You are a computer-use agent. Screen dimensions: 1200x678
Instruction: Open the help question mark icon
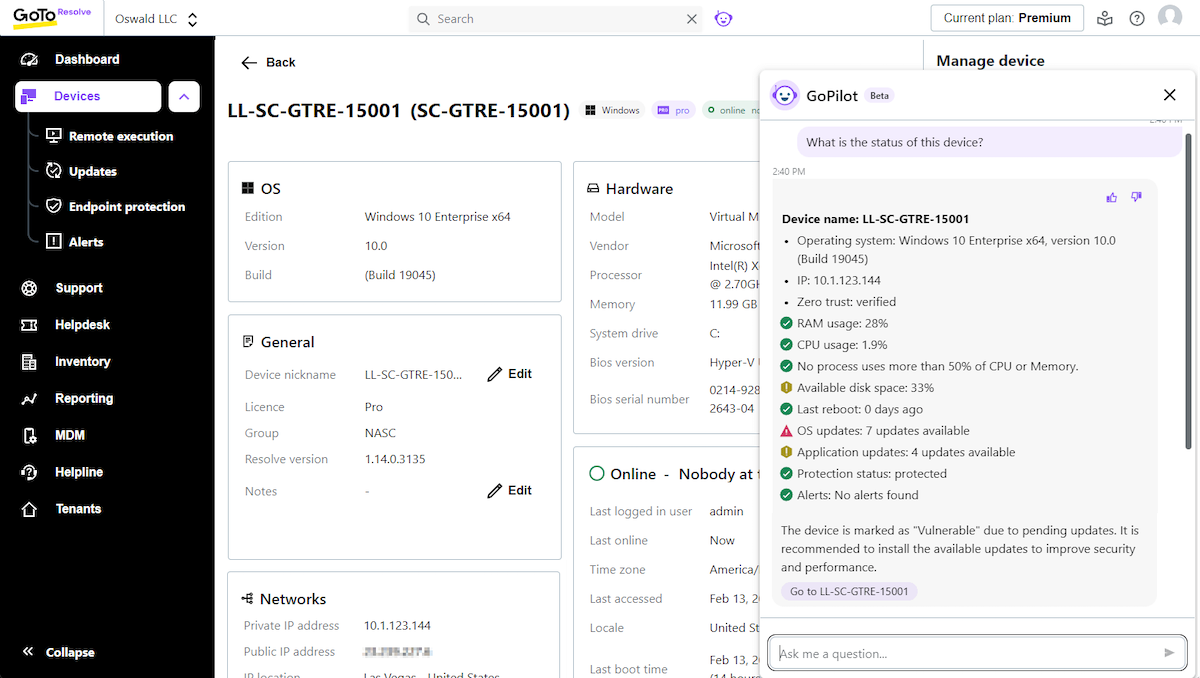(1137, 19)
